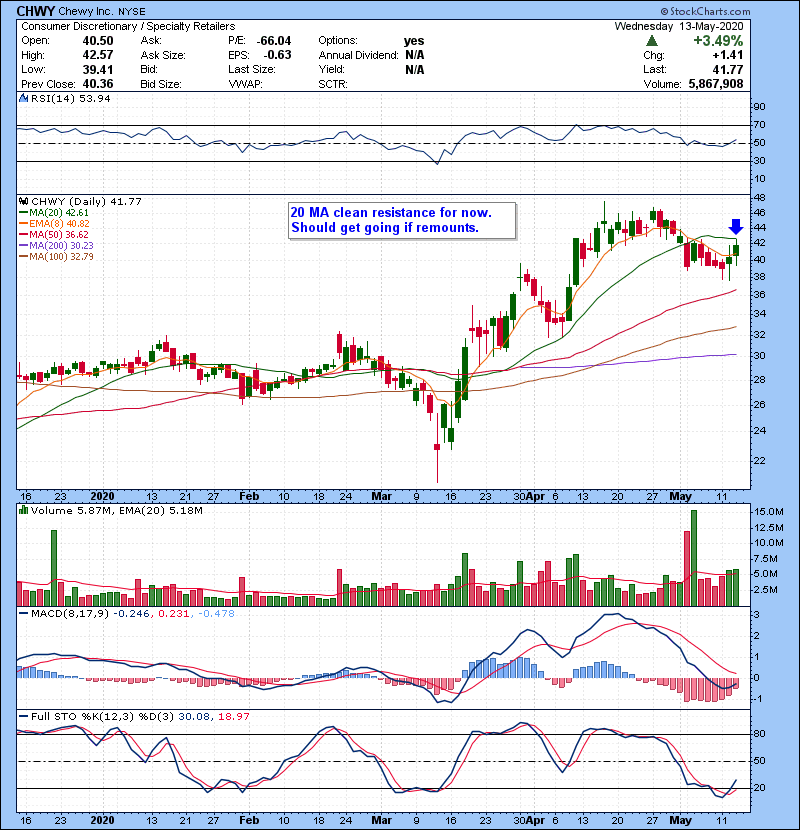Click the blue down arrow annotation
The height and width of the screenshot is (830, 800).
point(736,228)
